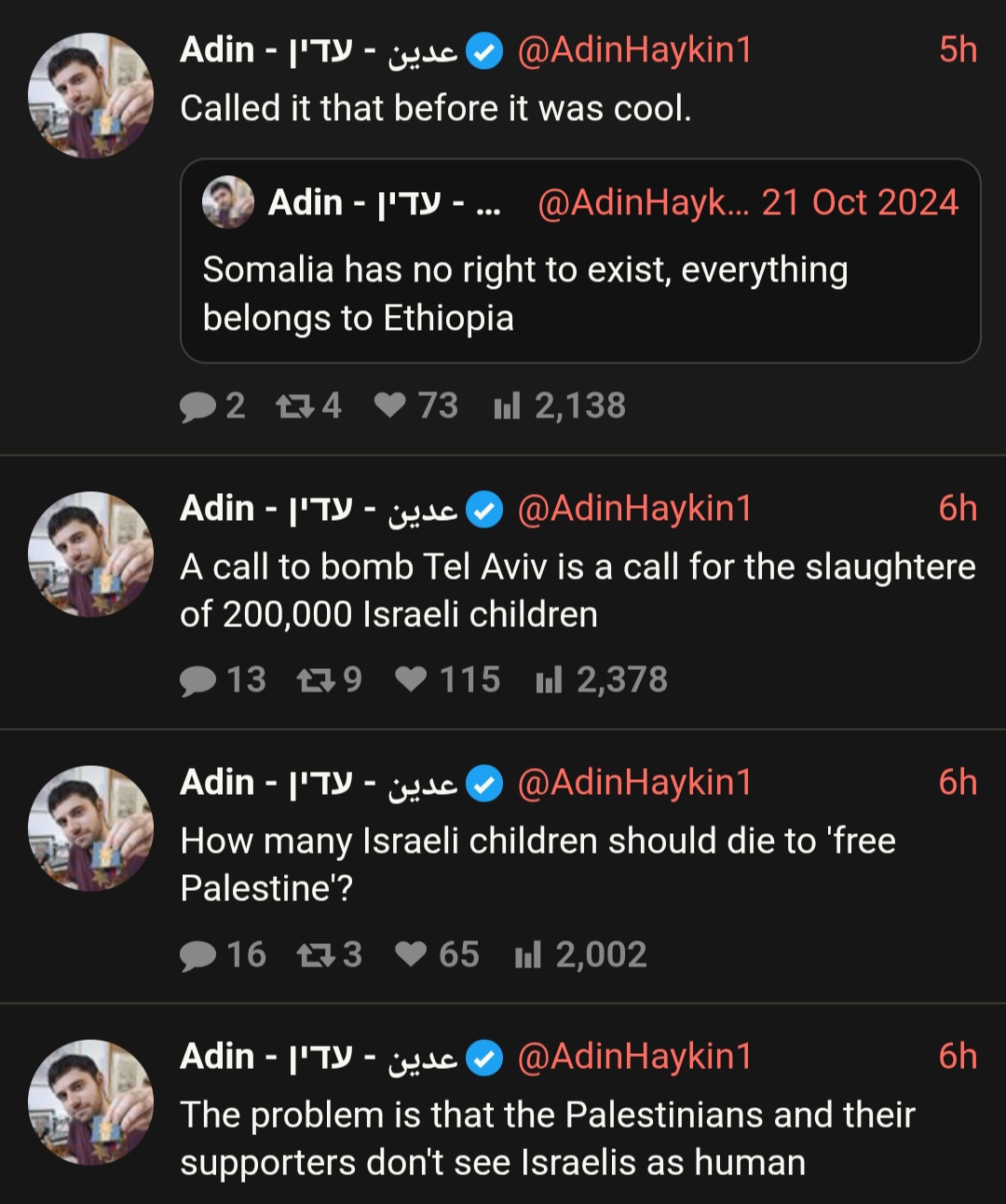Image resolution: width=1006 pixels, height=1204 pixels.
Task: Reply to the 'Called it that' tweet
Action: [x=212, y=406]
